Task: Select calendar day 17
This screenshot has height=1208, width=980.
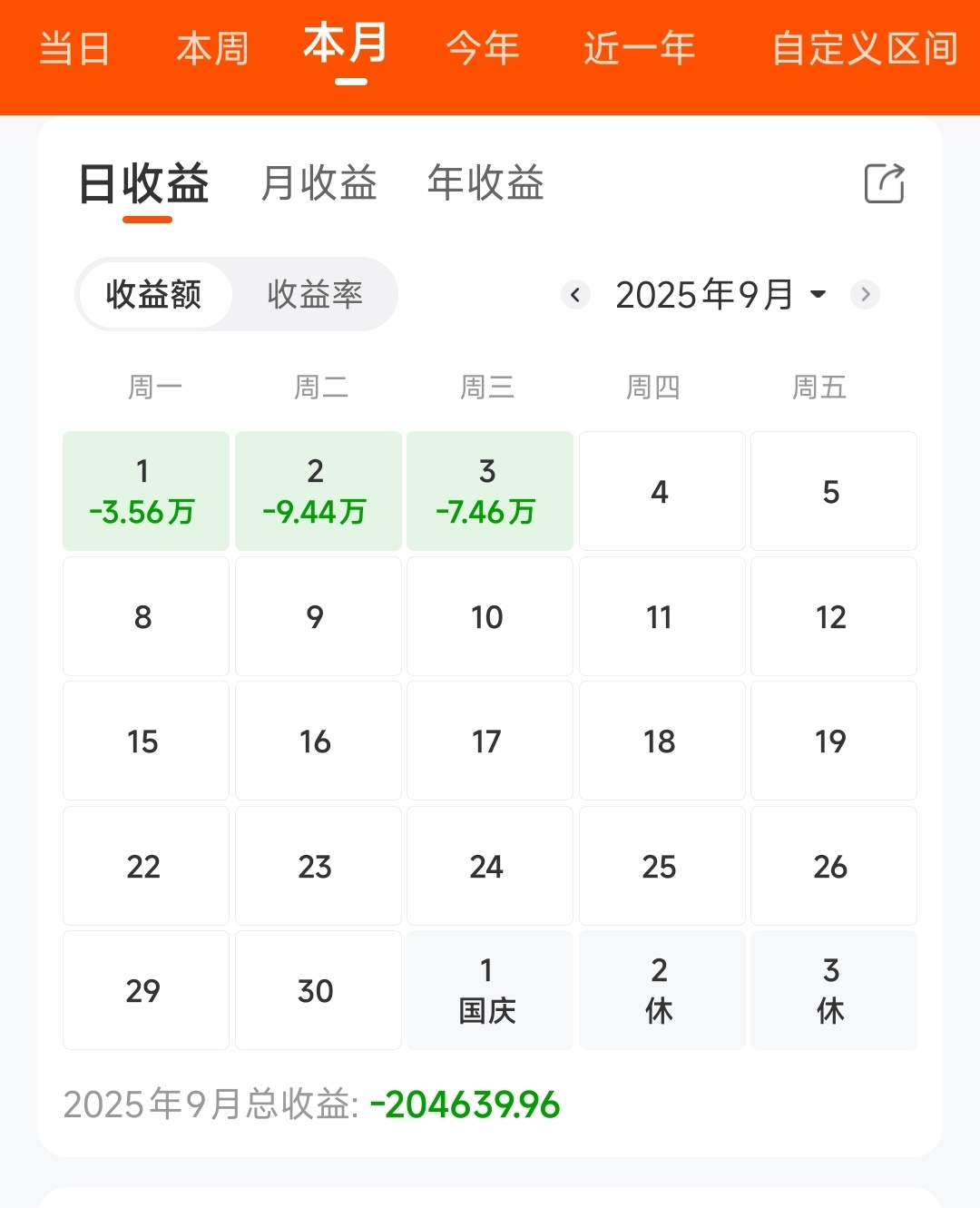Action: click(490, 741)
